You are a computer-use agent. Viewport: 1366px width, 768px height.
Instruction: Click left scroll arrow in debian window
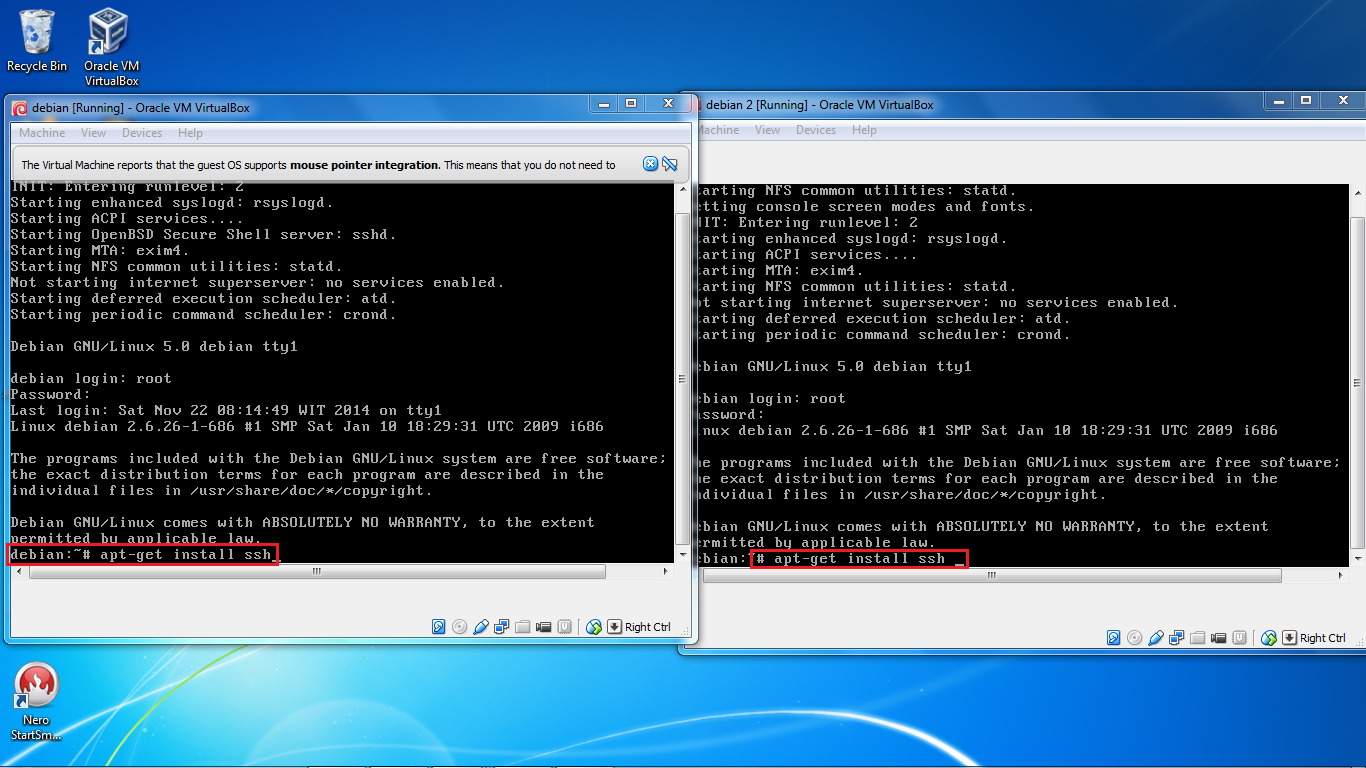(x=17, y=572)
